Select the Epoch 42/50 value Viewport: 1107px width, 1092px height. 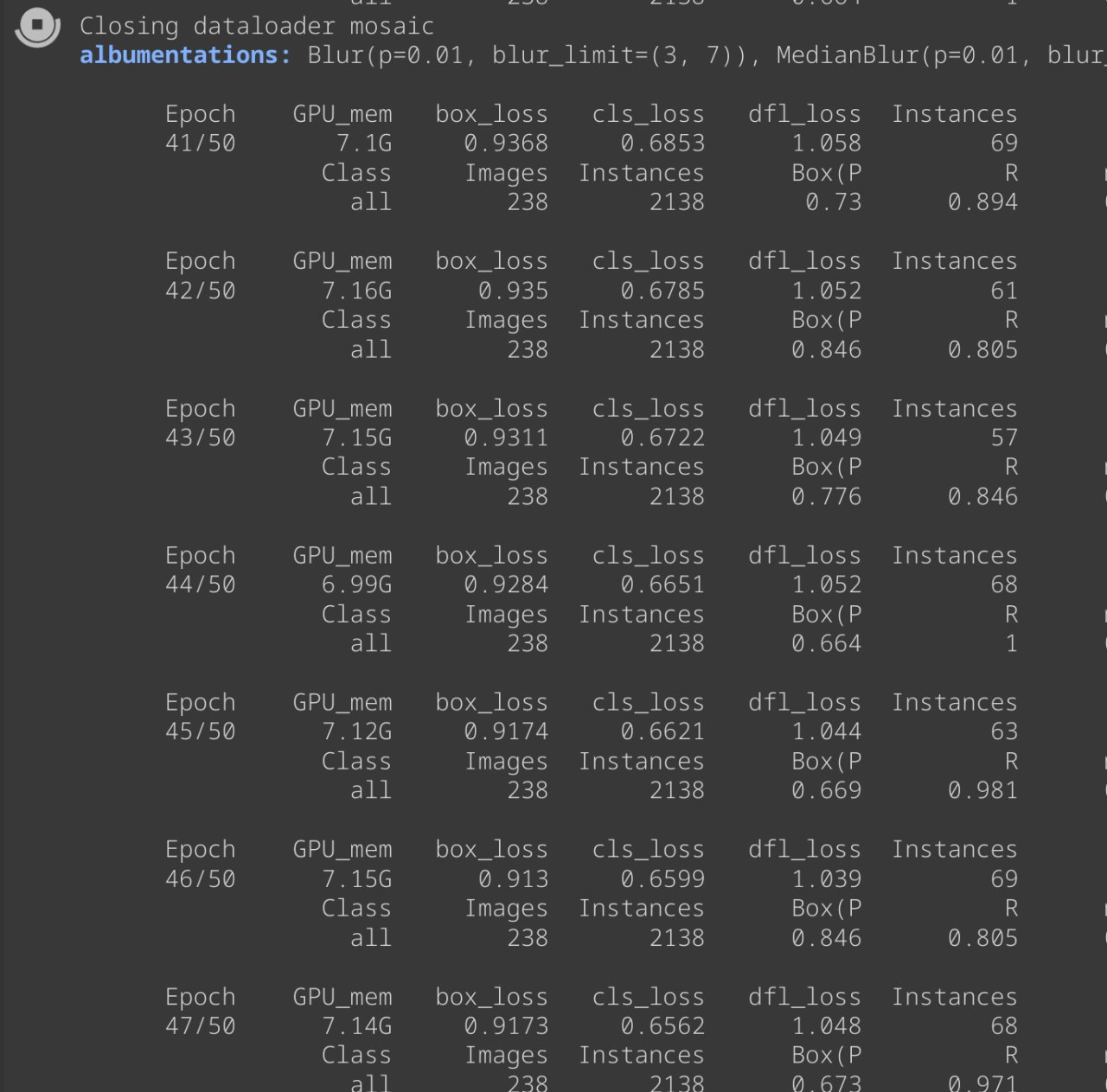coord(201,291)
